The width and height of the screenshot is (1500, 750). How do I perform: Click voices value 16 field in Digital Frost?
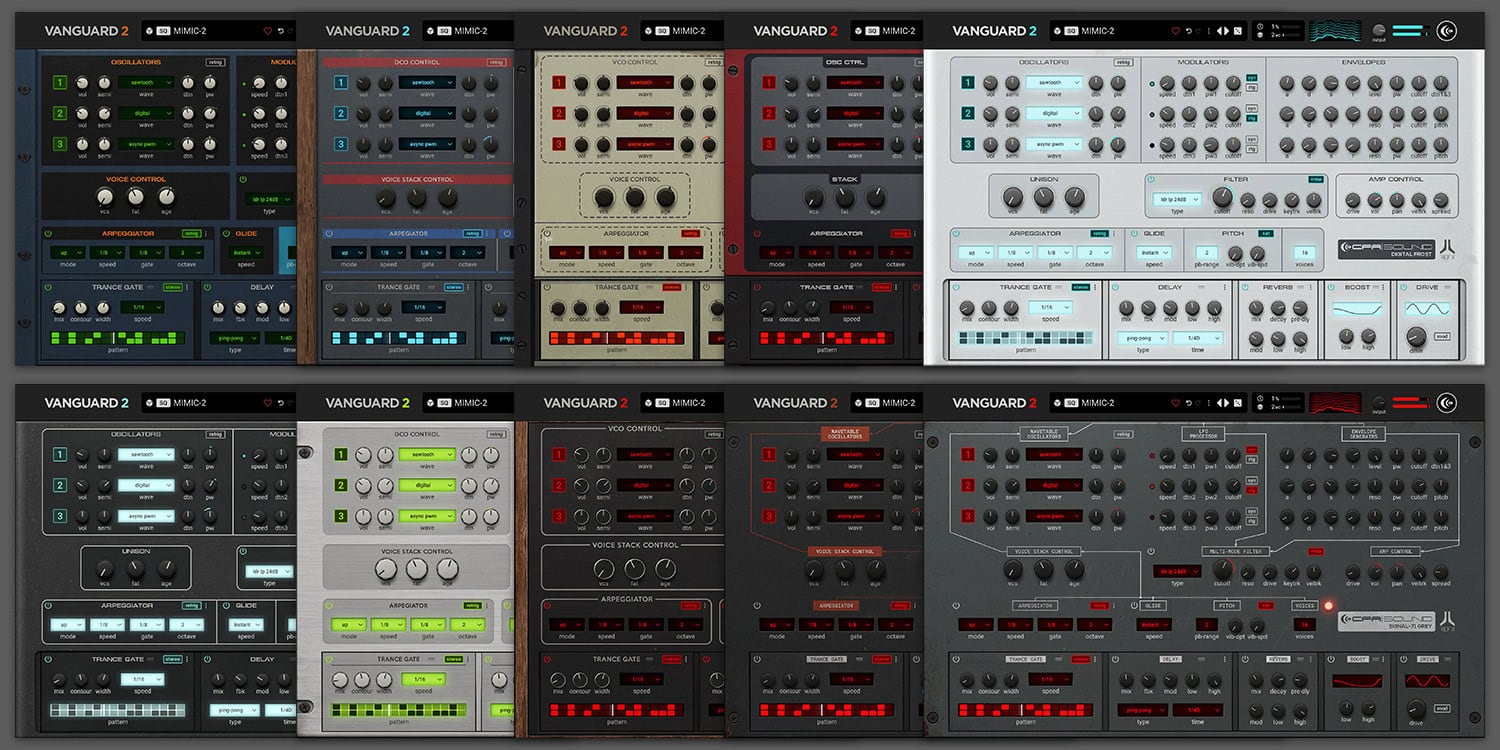tap(1304, 253)
